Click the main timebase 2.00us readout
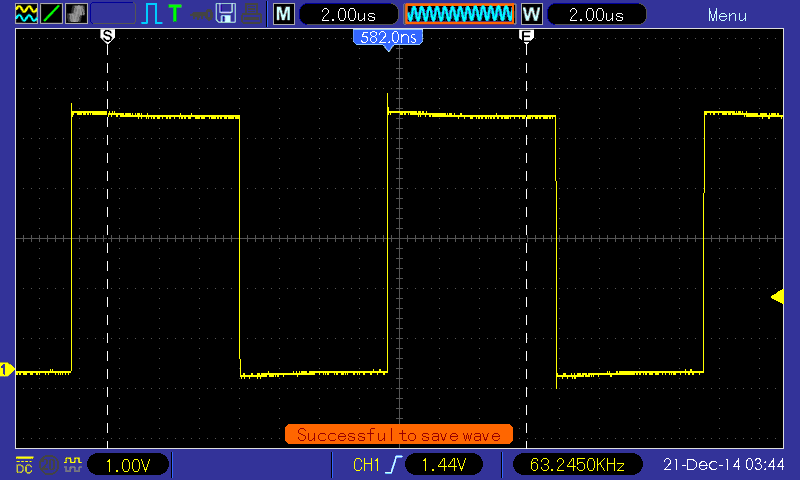 coord(348,15)
